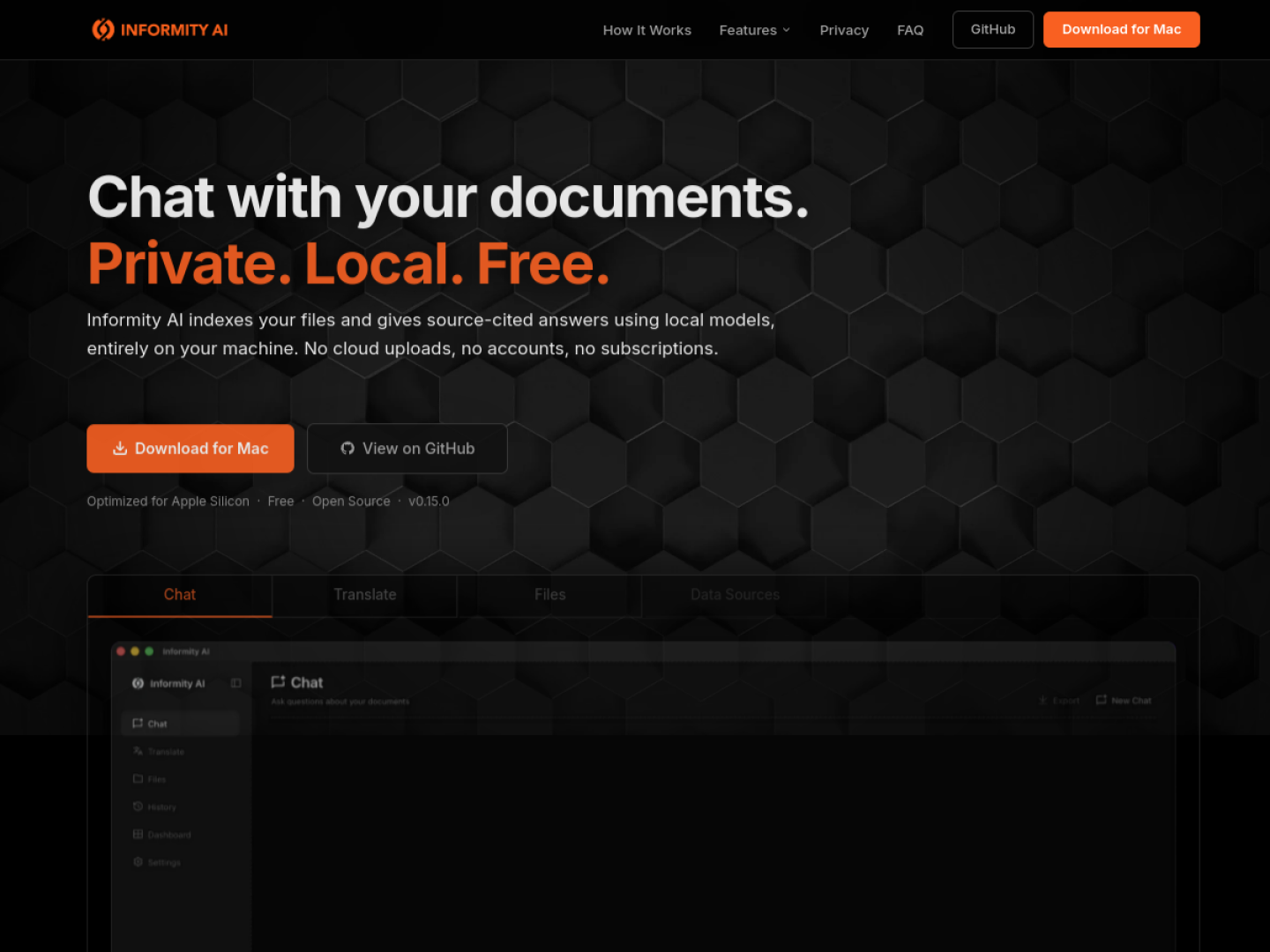Click "Ask questions about your documents" subtitle
1270x952 pixels.
340,702
